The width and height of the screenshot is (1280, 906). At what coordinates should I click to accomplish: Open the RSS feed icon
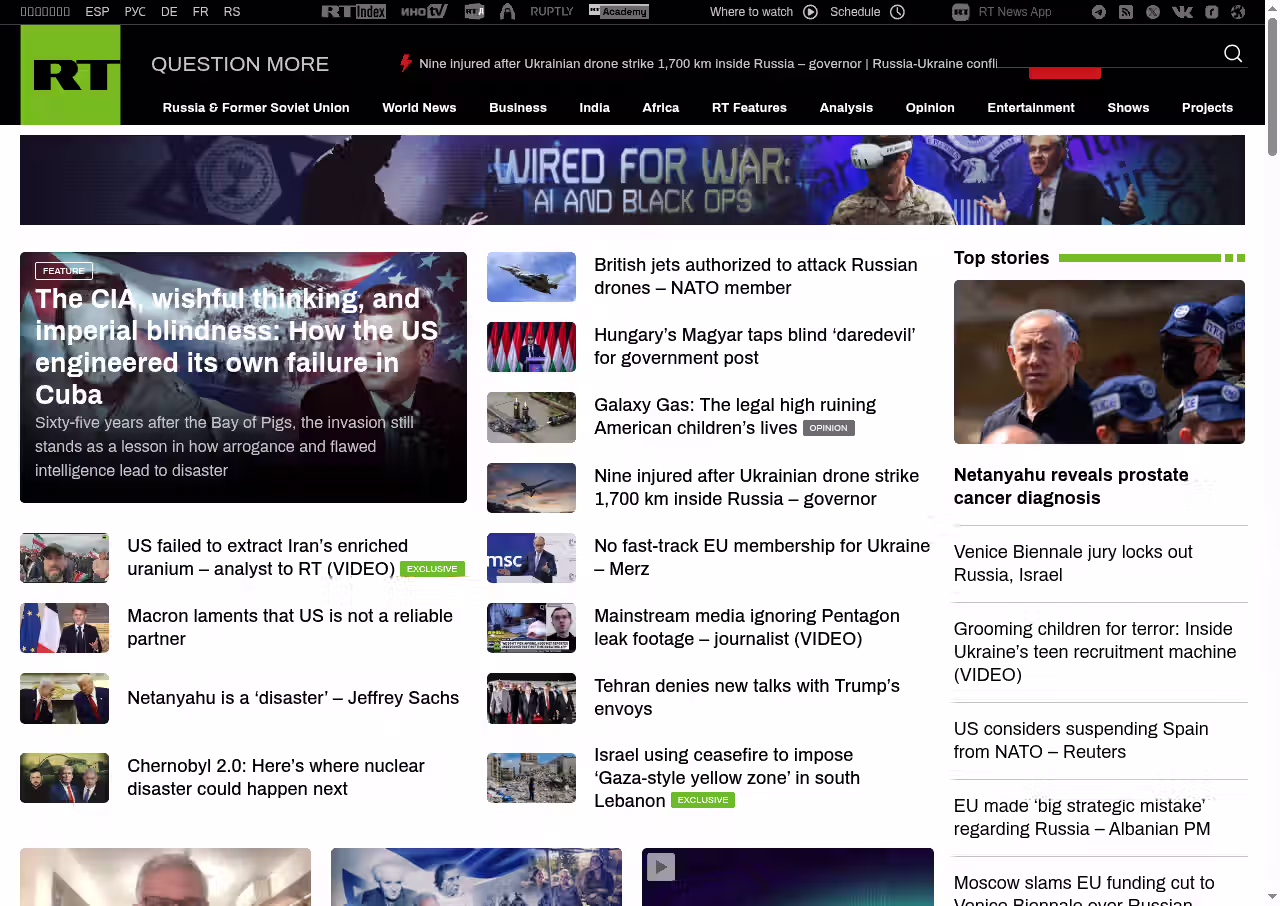1126,12
